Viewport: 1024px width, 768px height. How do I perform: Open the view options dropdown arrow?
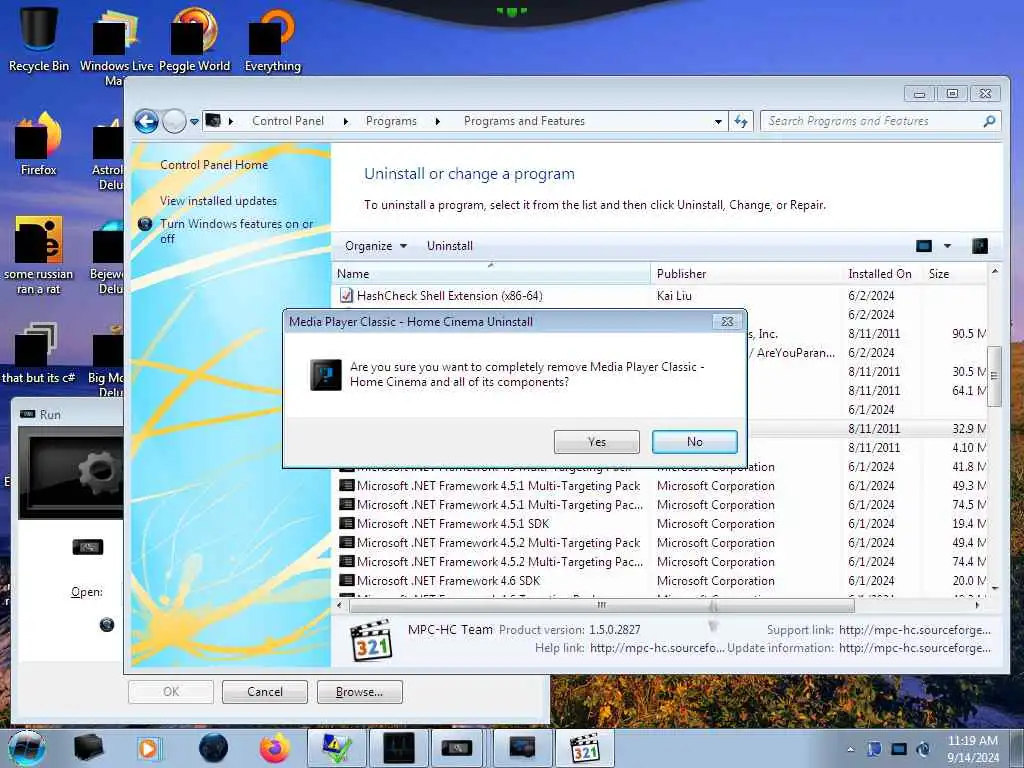coord(948,246)
